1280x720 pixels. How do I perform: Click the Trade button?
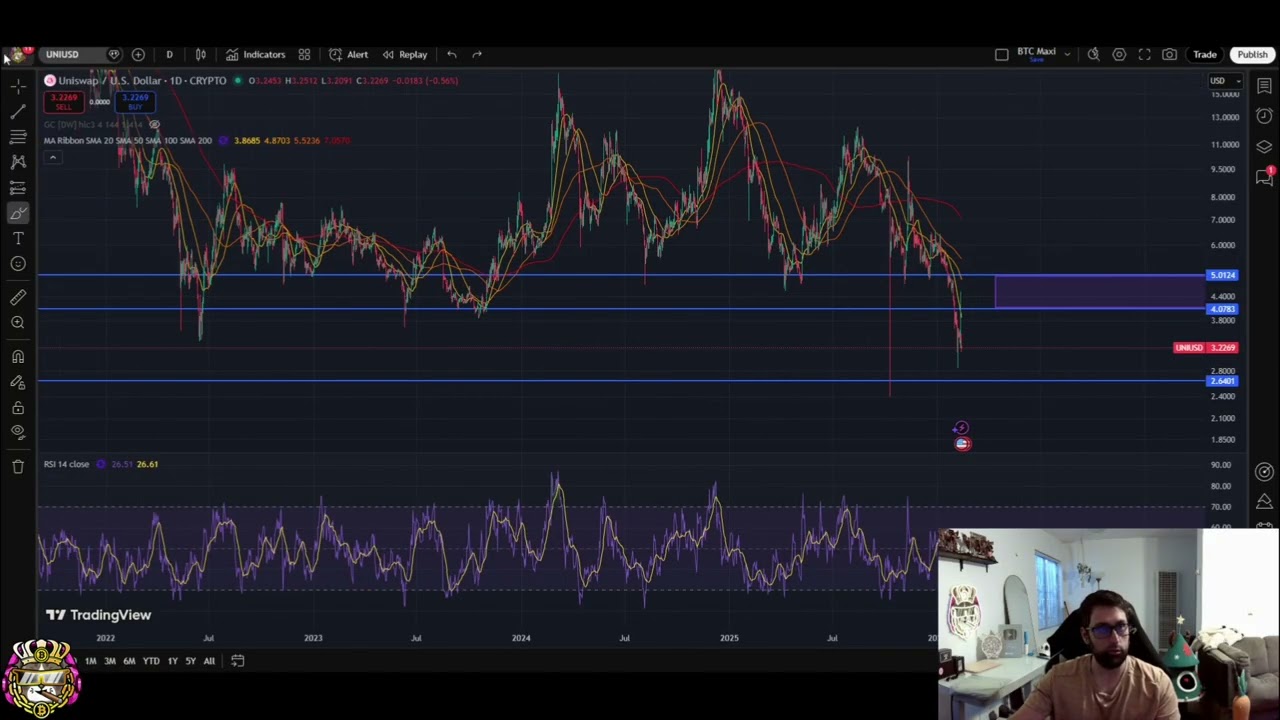[1204, 55]
